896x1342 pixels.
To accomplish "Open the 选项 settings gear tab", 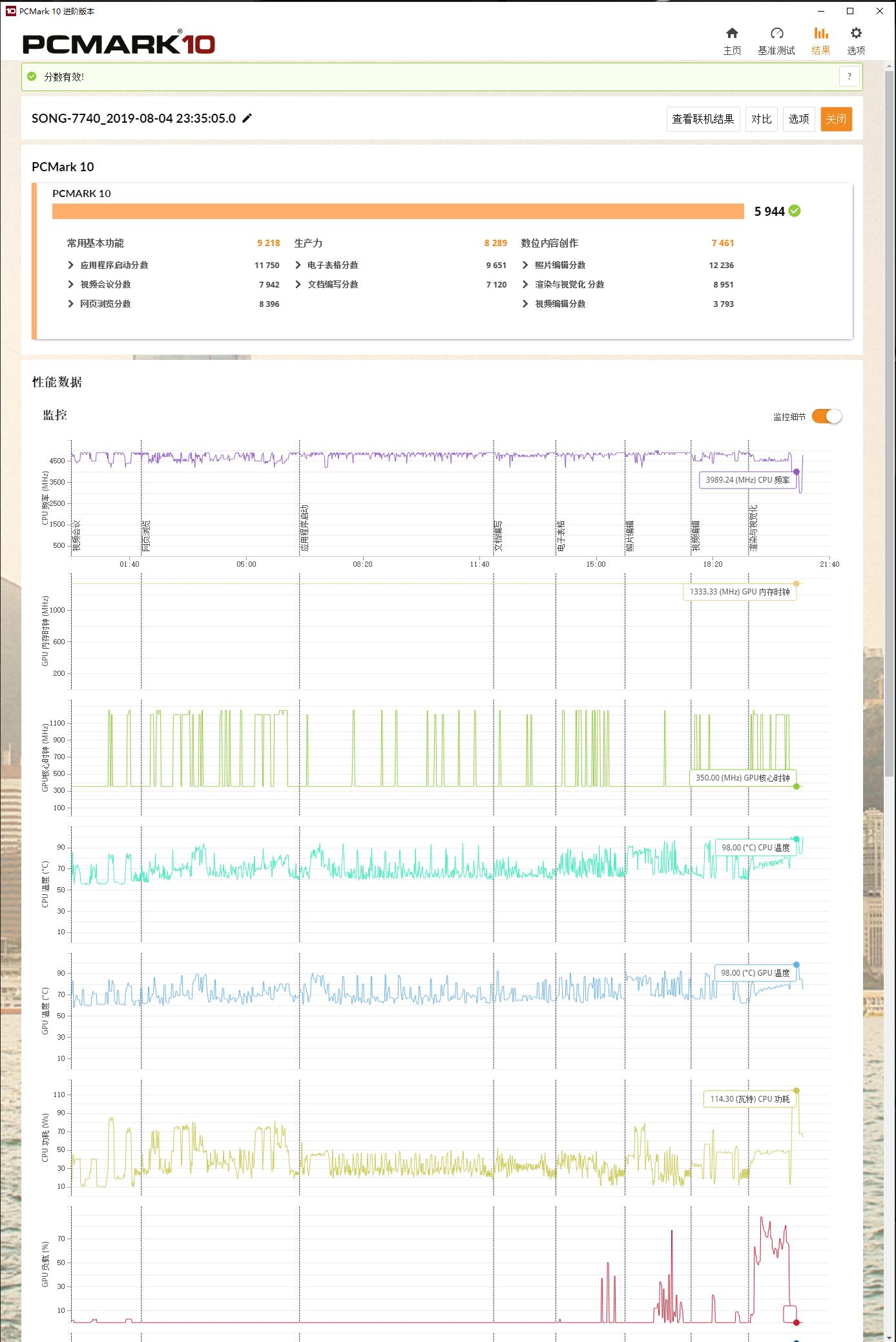I will tap(856, 41).
